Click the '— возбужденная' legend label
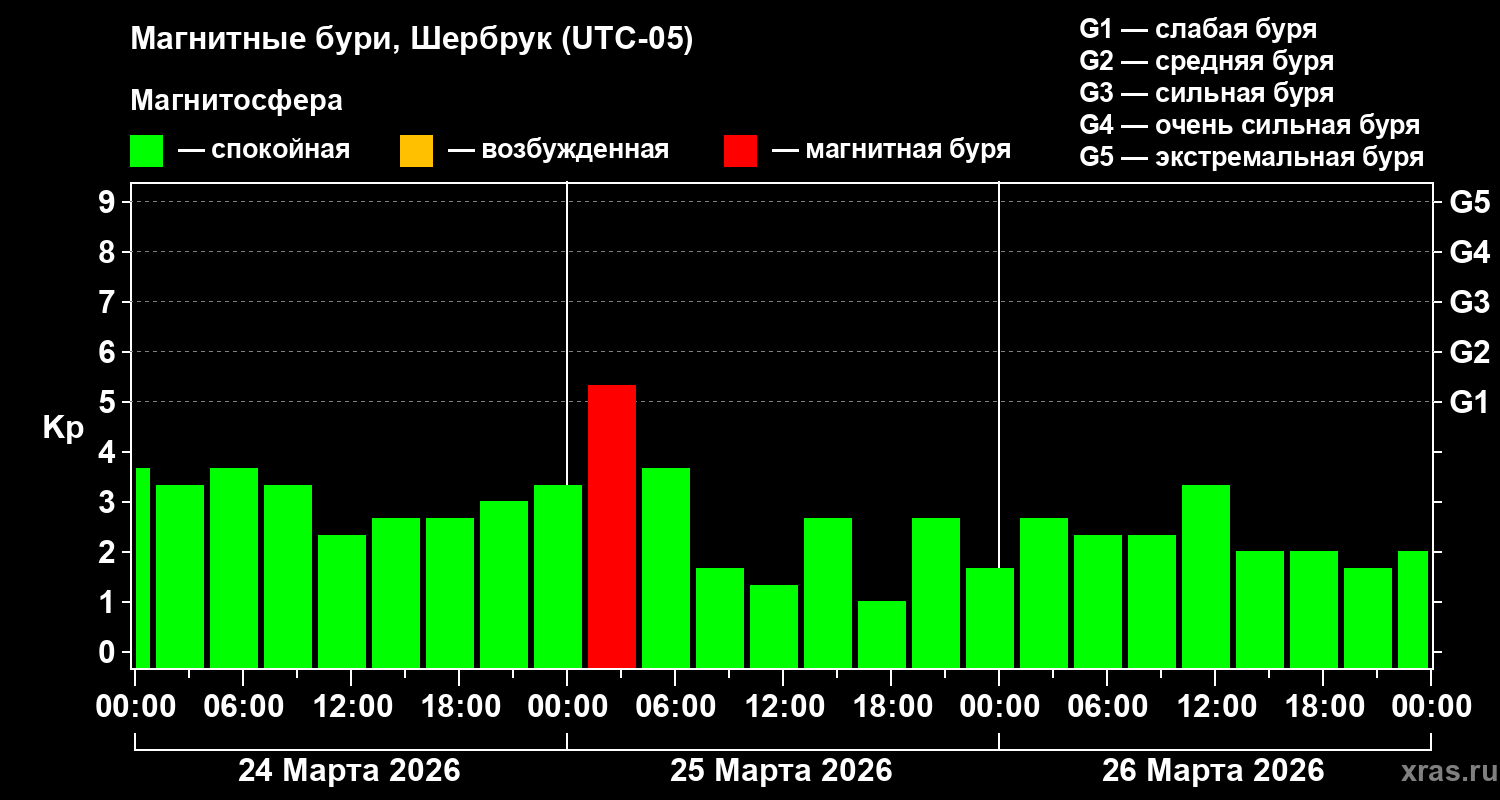 [x=559, y=150]
